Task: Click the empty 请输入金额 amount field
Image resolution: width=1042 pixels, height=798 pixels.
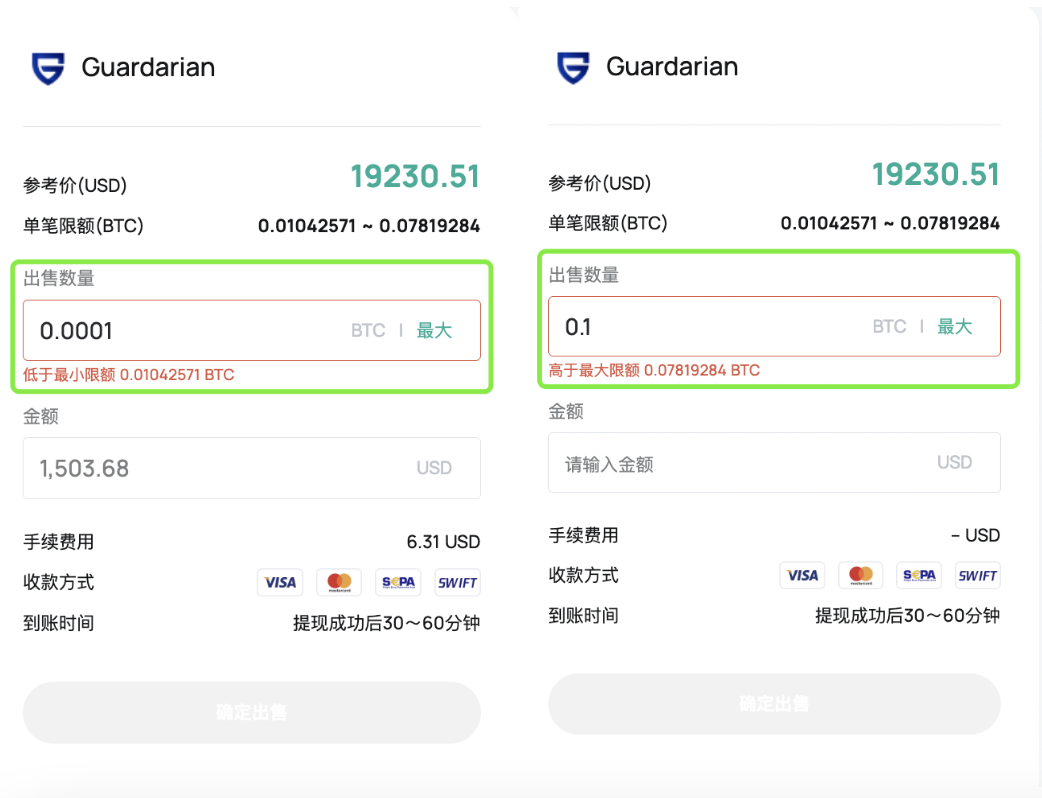Action: 740,463
